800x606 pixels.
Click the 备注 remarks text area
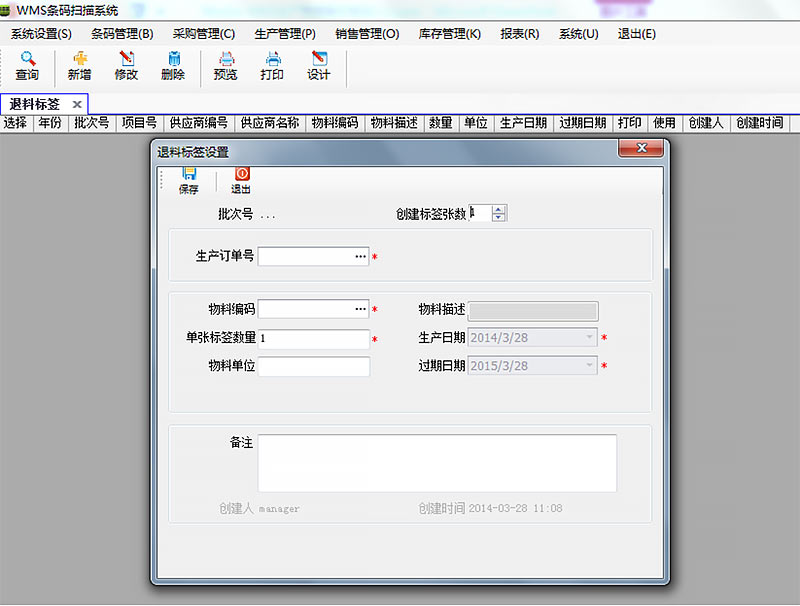click(437, 463)
